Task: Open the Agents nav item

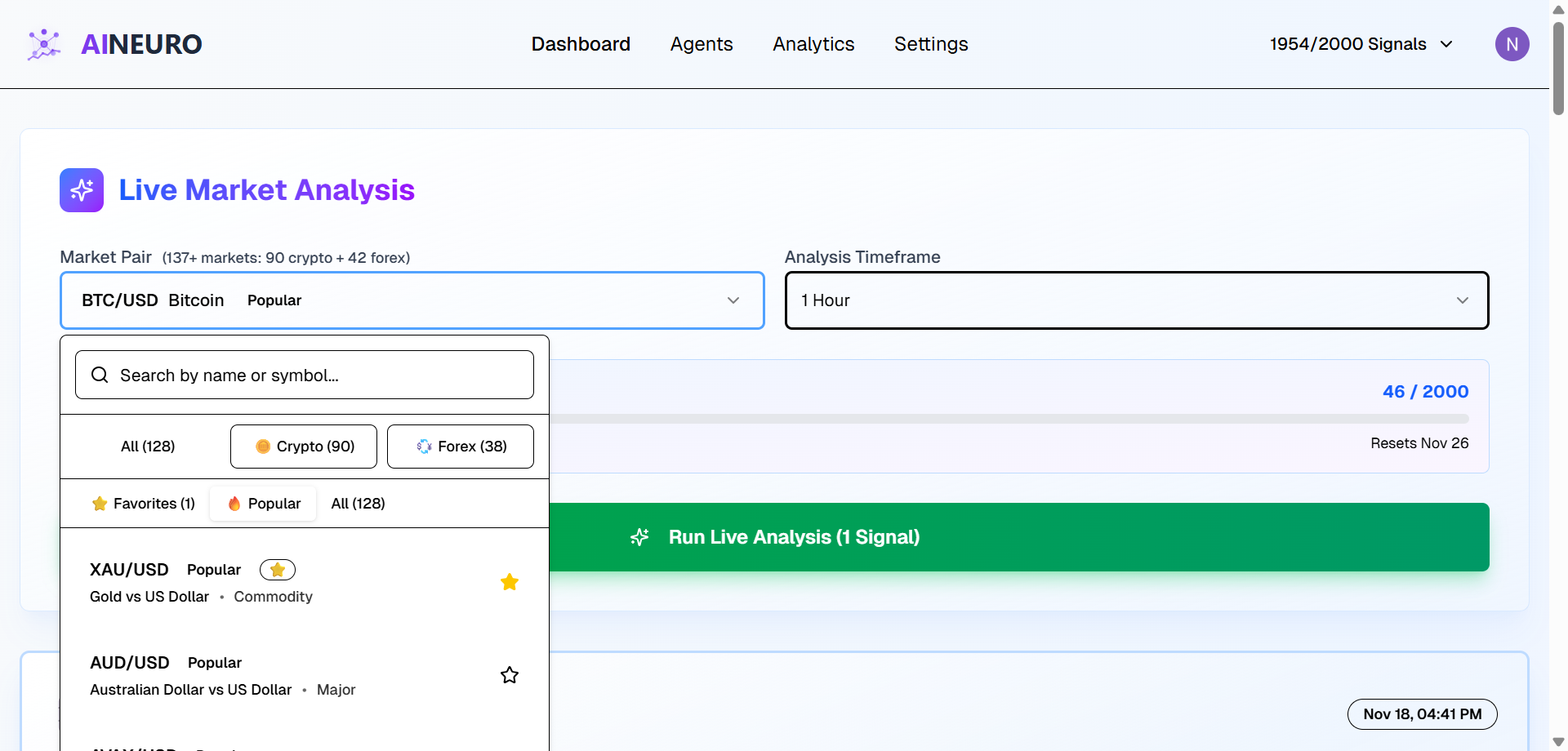Action: [x=702, y=44]
